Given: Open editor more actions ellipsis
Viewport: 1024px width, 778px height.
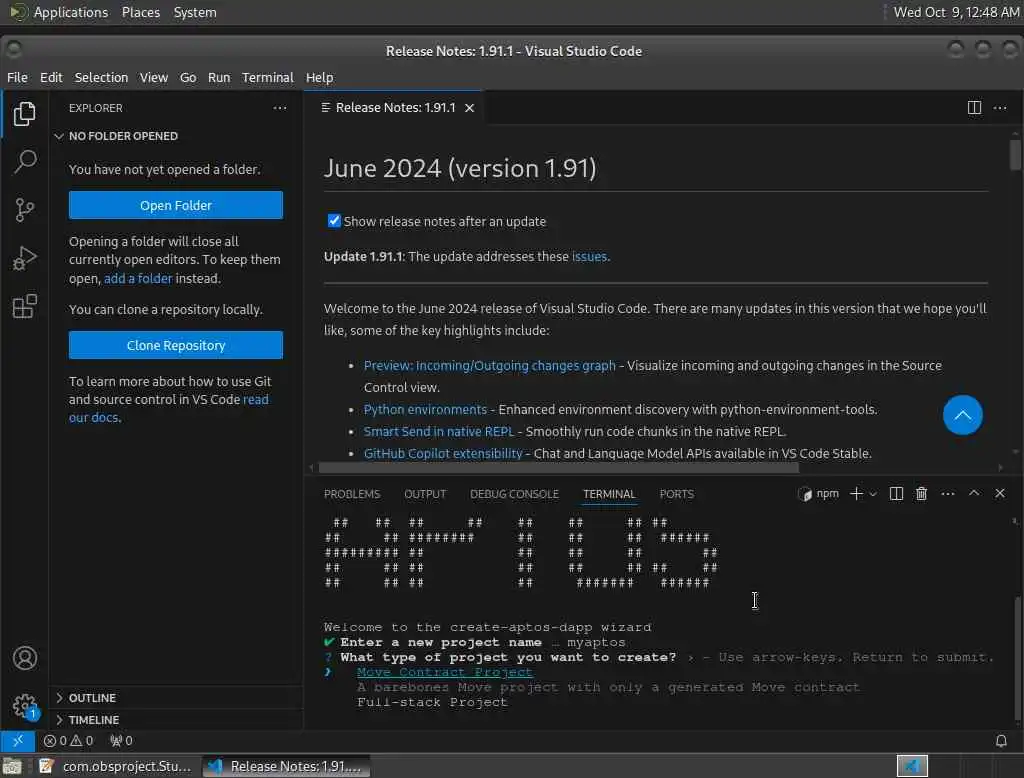Looking at the screenshot, I should [1000, 108].
